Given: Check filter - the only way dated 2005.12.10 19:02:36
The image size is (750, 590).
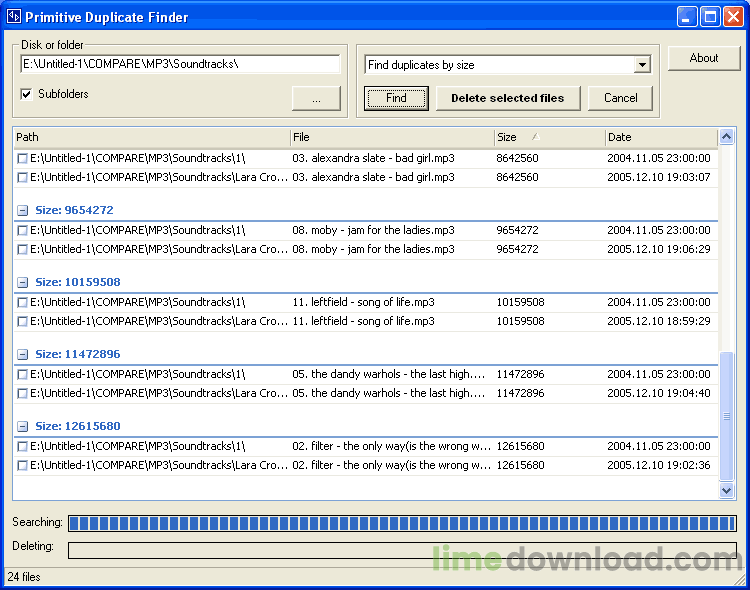Looking at the screenshot, I should 23,466.
